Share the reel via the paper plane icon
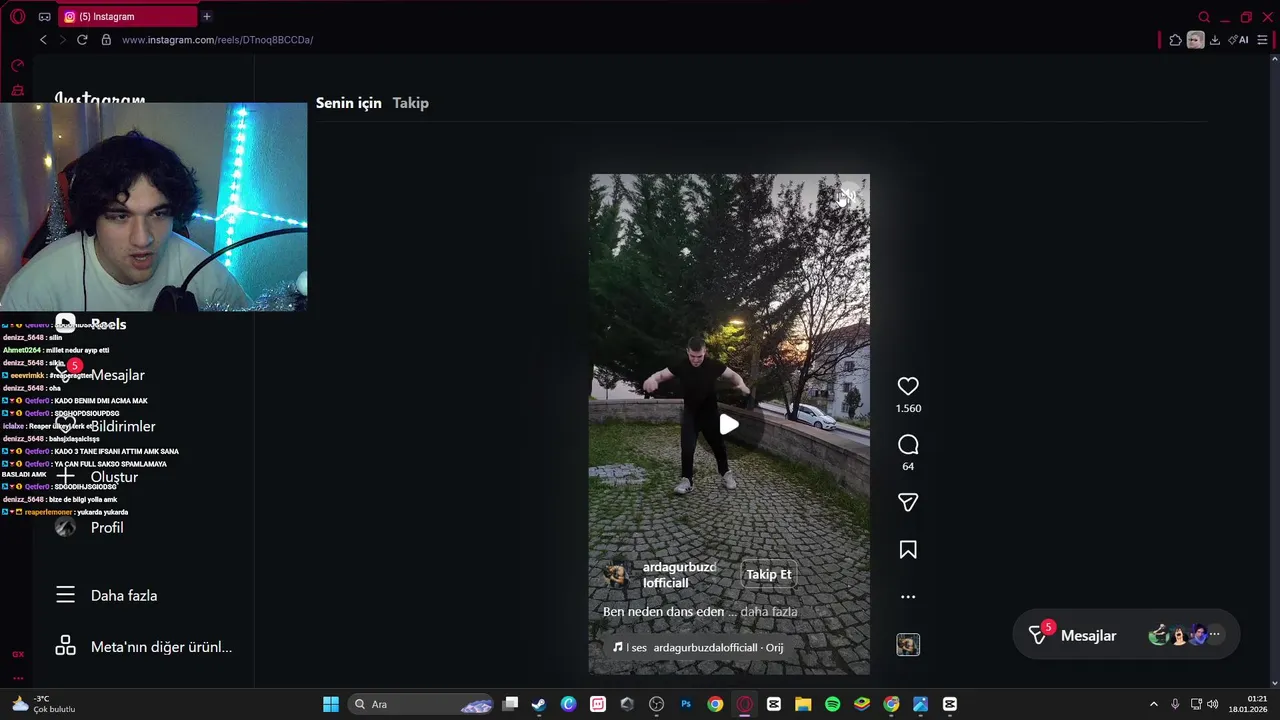This screenshot has height=720, width=1280. coord(908,502)
